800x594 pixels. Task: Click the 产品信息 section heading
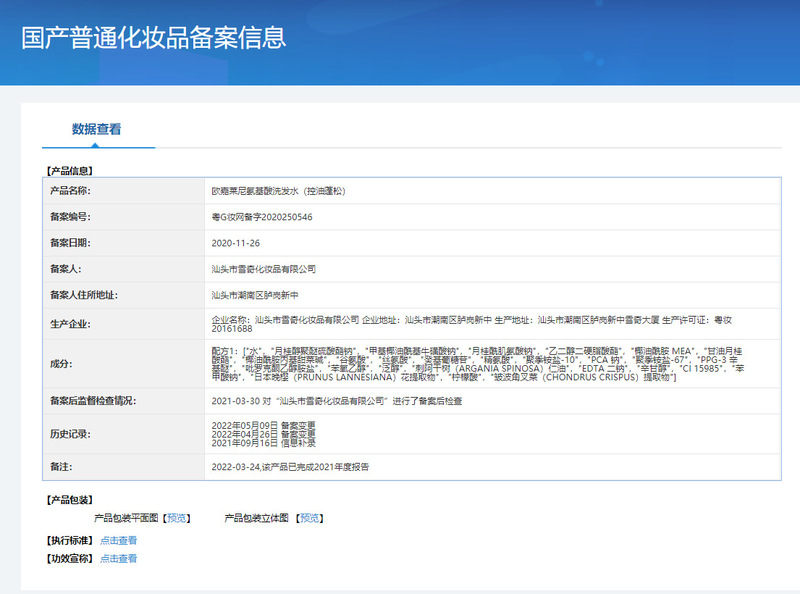(x=70, y=171)
